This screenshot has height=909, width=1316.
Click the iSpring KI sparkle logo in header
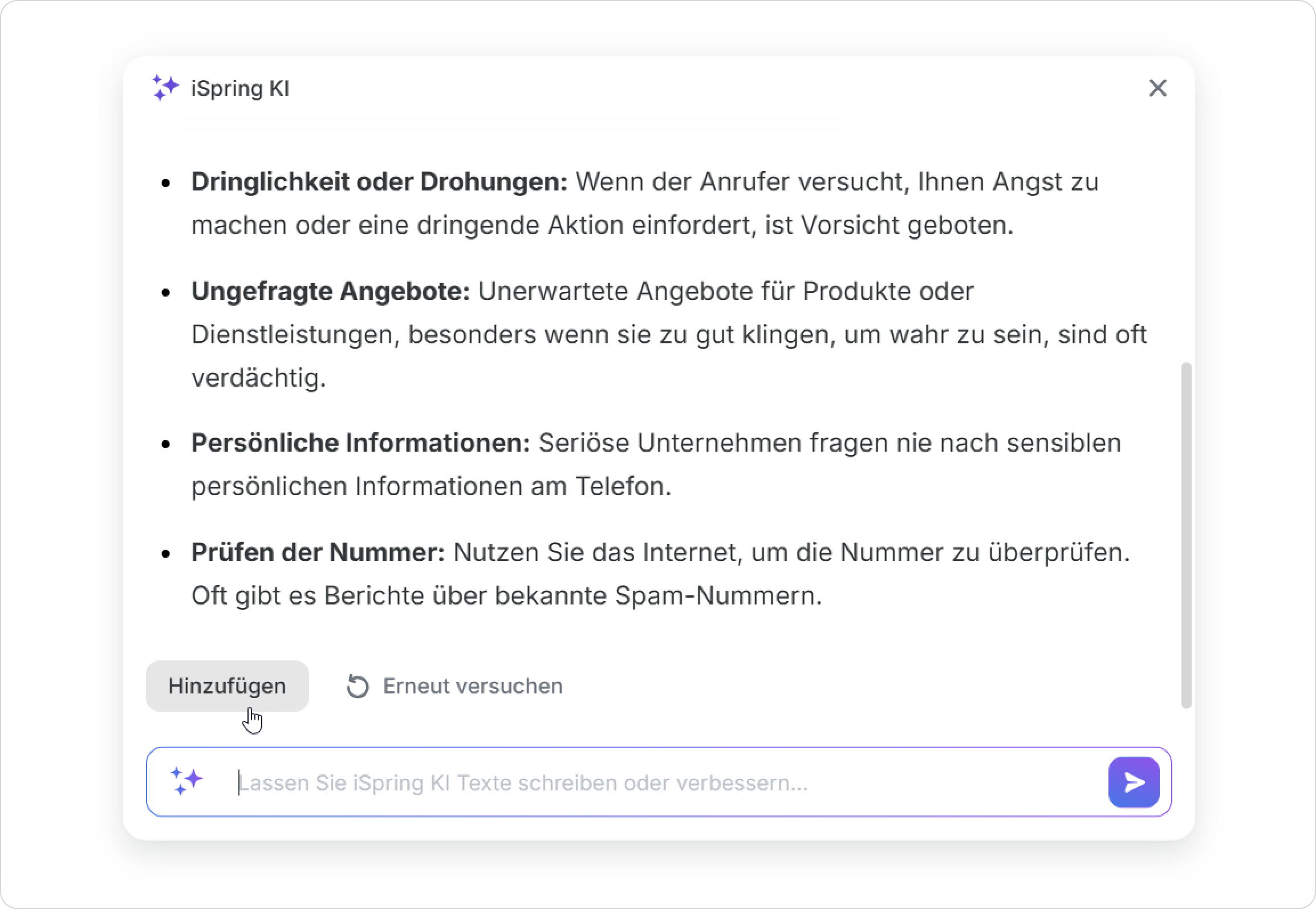pyautogui.click(x=165, y=88)
